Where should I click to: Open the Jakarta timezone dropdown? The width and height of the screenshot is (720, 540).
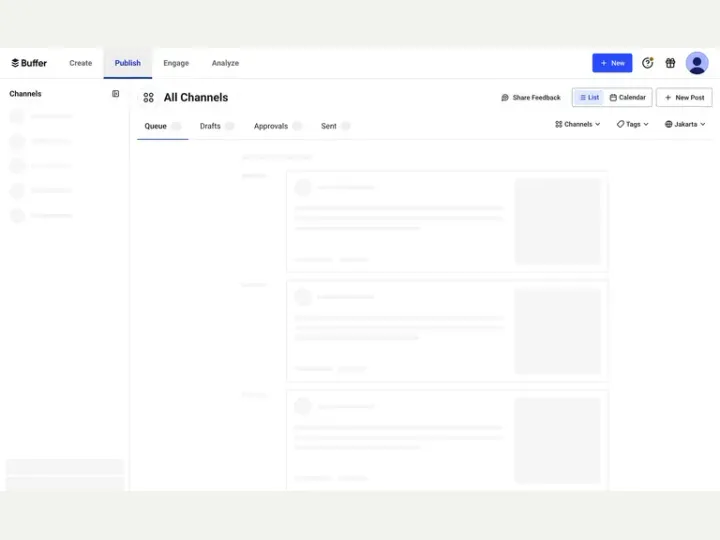685,124
